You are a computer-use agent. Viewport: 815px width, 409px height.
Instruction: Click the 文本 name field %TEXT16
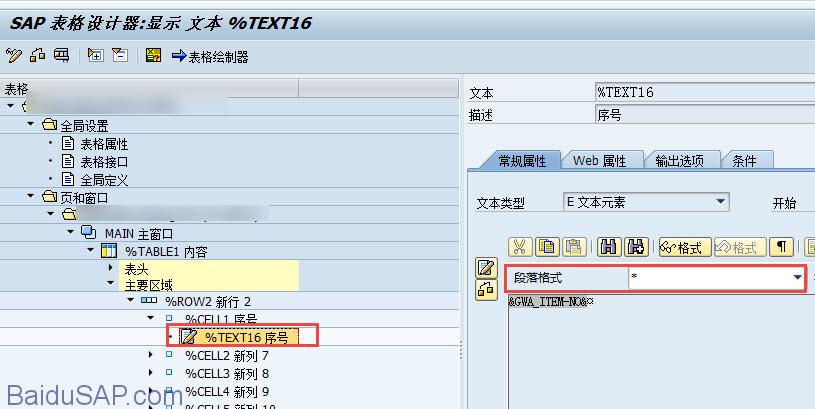point(705,93)
